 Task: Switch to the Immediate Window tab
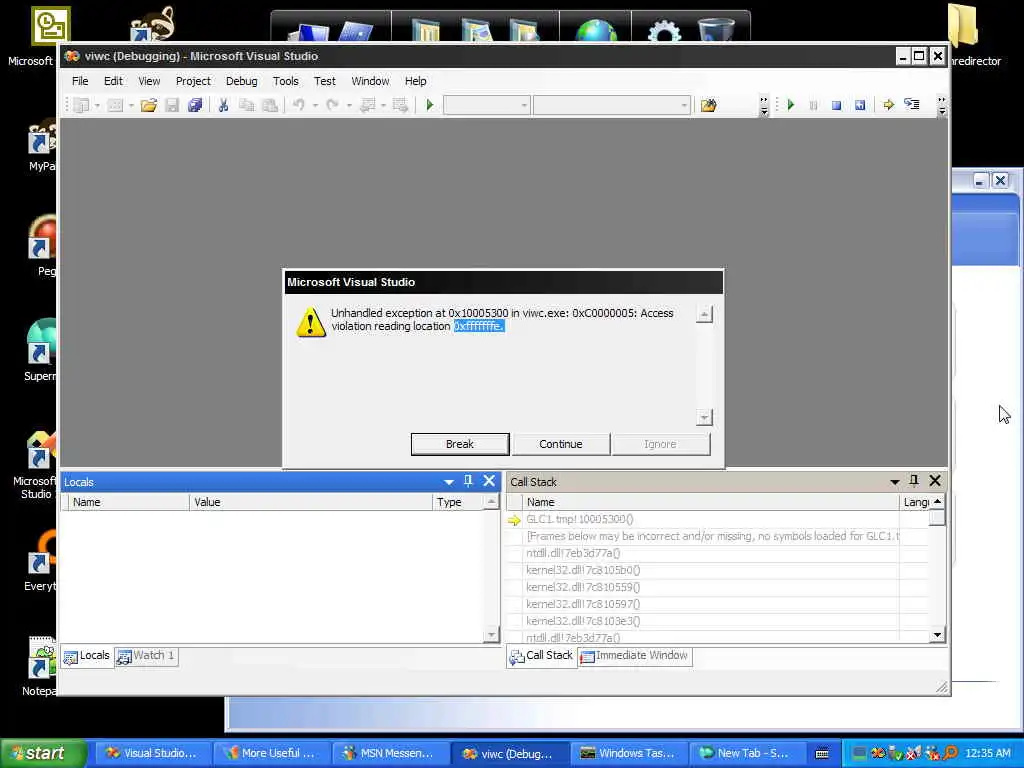[x=635, y=656]
